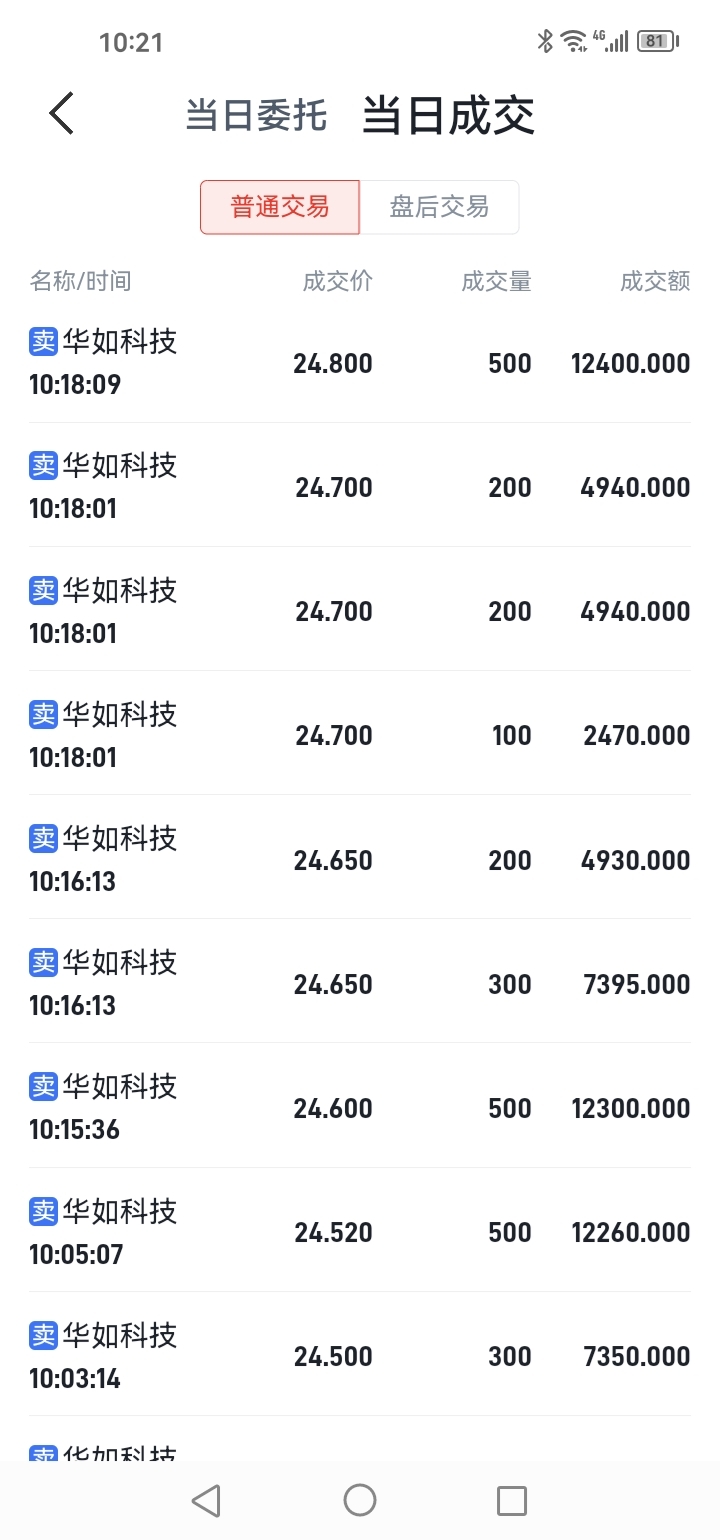Tap 成交额 column header

(655, 281)
